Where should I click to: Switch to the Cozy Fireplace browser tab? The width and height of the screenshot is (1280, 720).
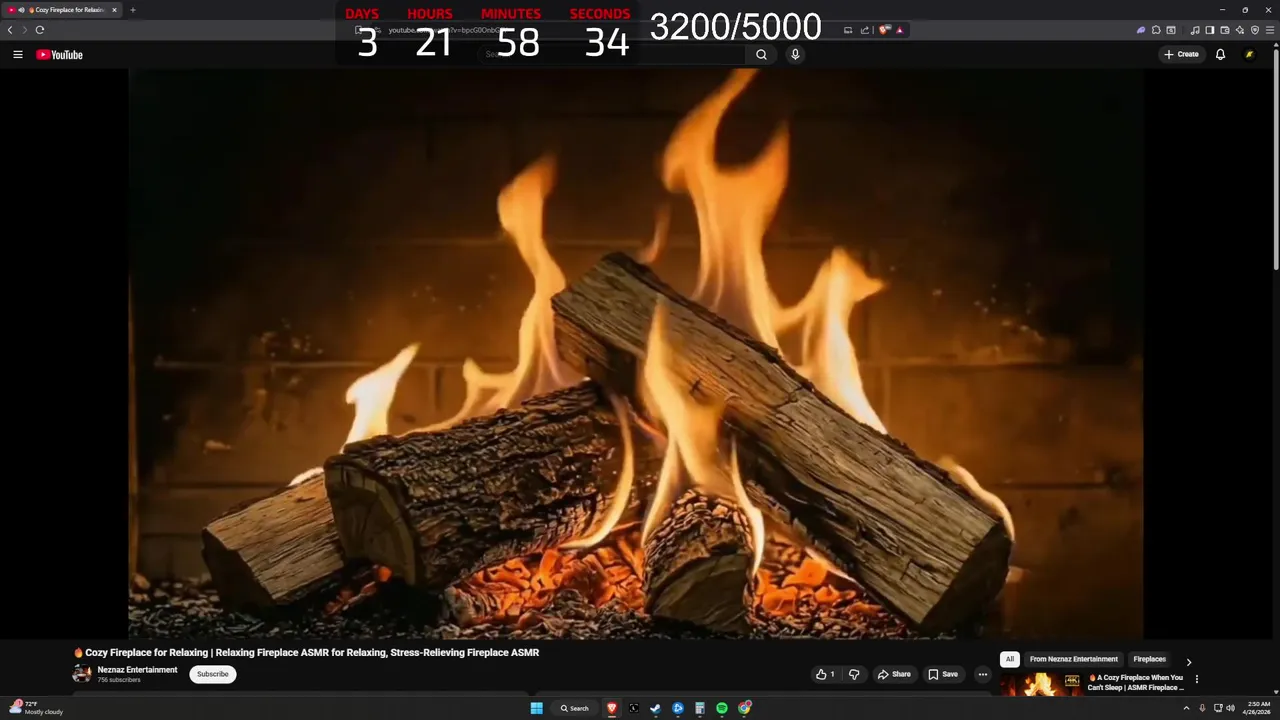(62, 10)
